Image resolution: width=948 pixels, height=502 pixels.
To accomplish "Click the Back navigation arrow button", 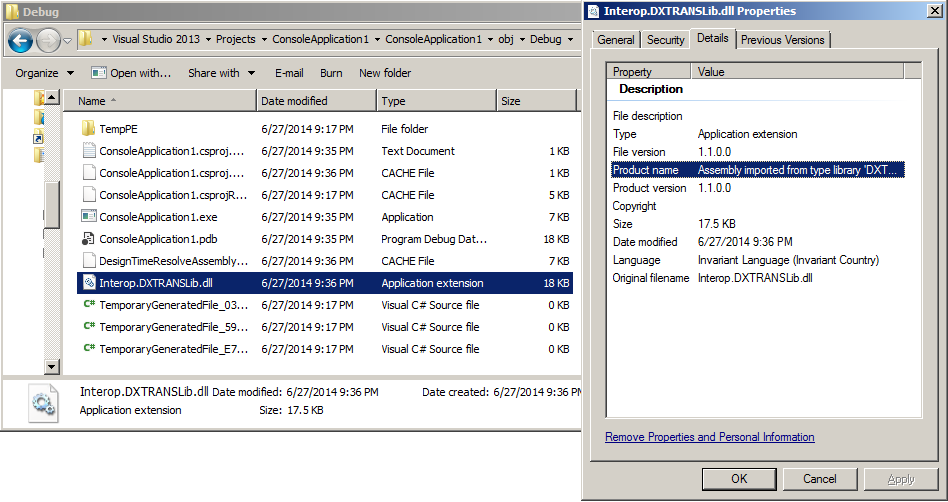I will [20, 40].
